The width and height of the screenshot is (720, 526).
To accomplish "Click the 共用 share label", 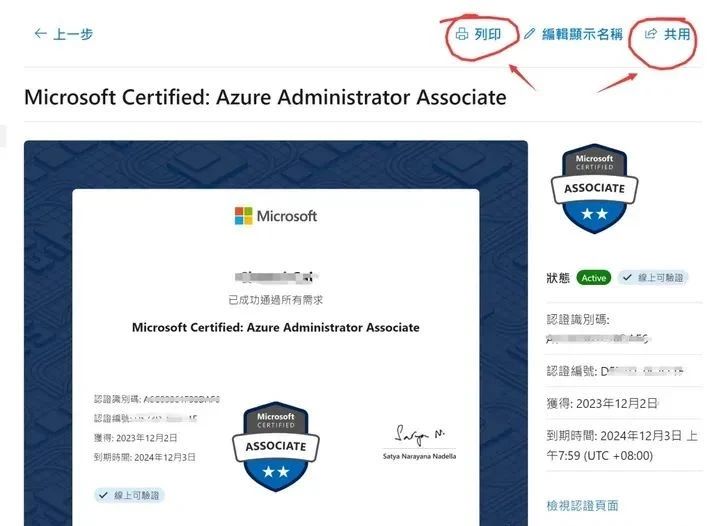I will [677, 34].
